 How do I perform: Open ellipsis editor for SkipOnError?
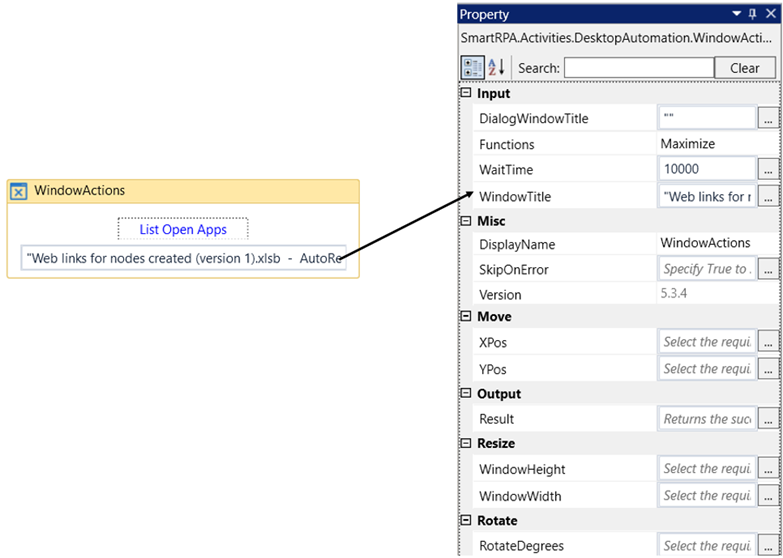click(768, 270)
